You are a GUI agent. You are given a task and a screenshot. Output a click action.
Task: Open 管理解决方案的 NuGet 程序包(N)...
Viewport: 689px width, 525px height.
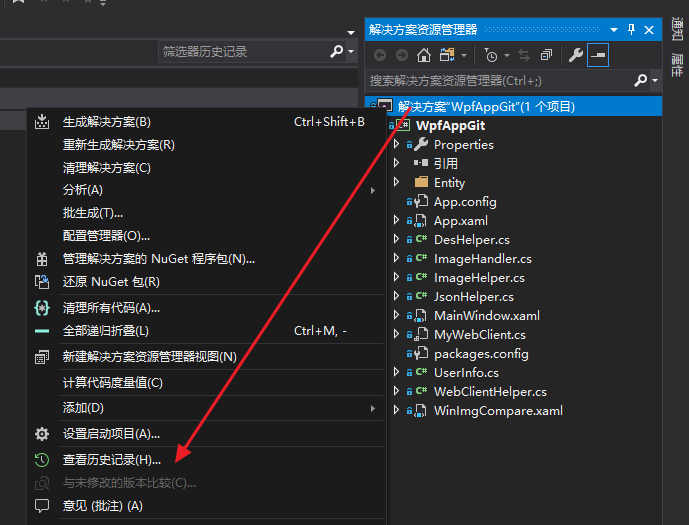[x=205, y=259]
